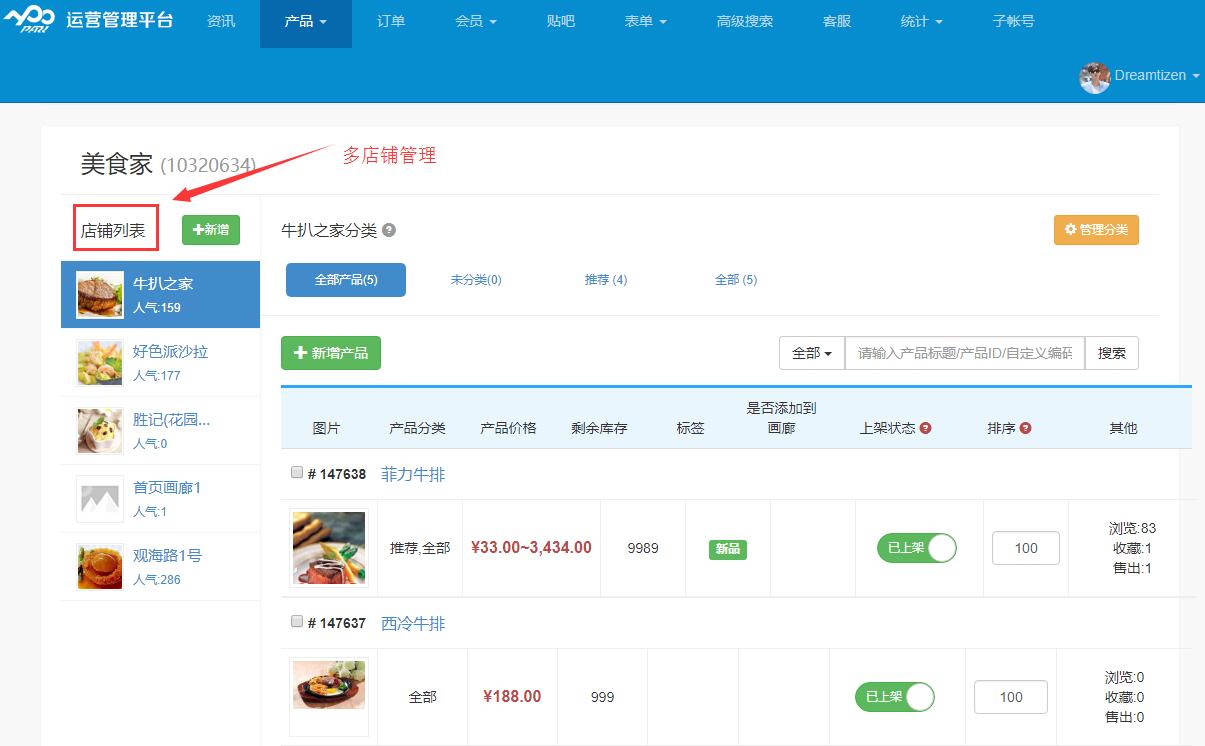Open the Dreamtizen avatar picture
The image size is (1205, 746).
[1095, 77]
